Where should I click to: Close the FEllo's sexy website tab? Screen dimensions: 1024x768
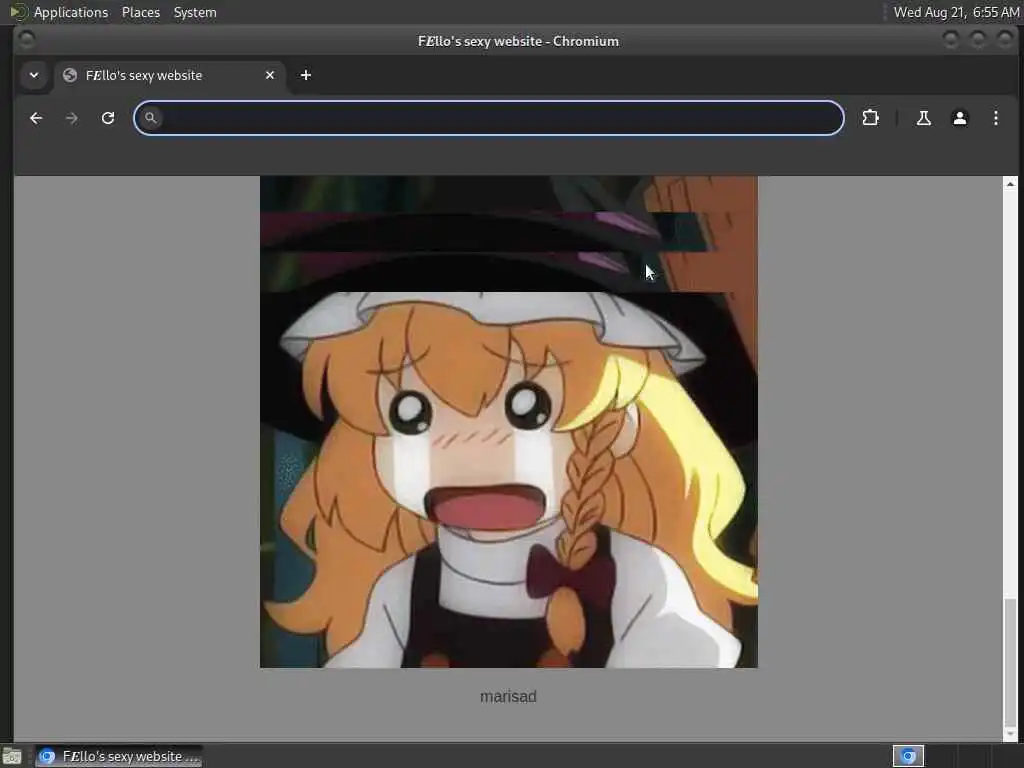click(x=270, y=75)
